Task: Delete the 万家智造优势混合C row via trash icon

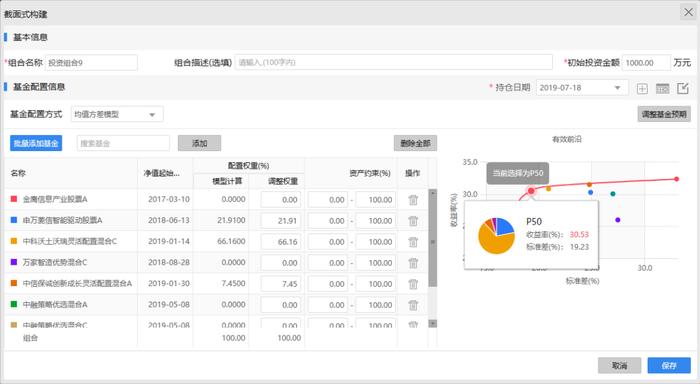Action: (x=413, y=263)
